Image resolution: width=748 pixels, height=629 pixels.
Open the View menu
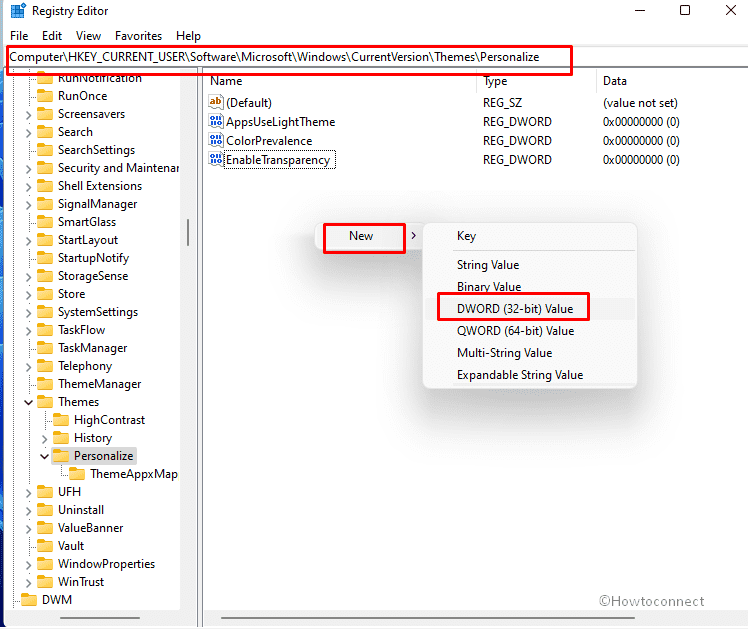88,36
